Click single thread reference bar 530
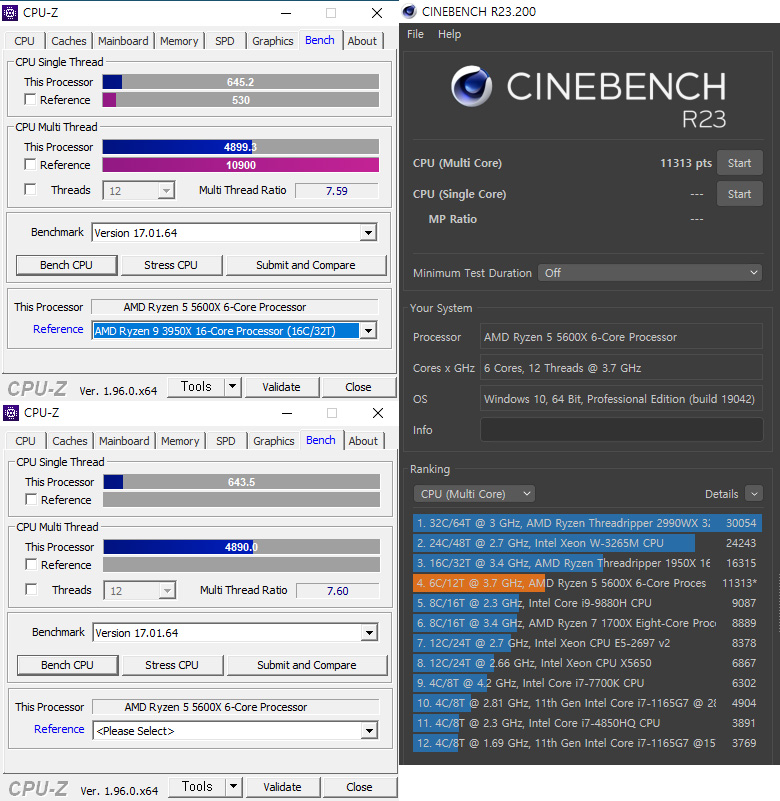 tap(241, 100)
